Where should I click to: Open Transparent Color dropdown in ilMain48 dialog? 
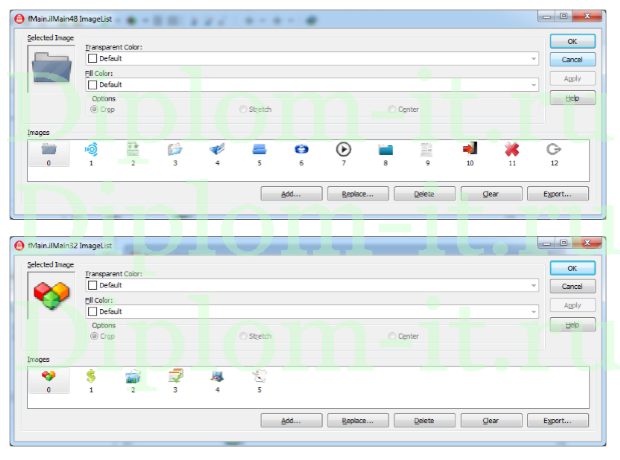click(x=534, y=59)
